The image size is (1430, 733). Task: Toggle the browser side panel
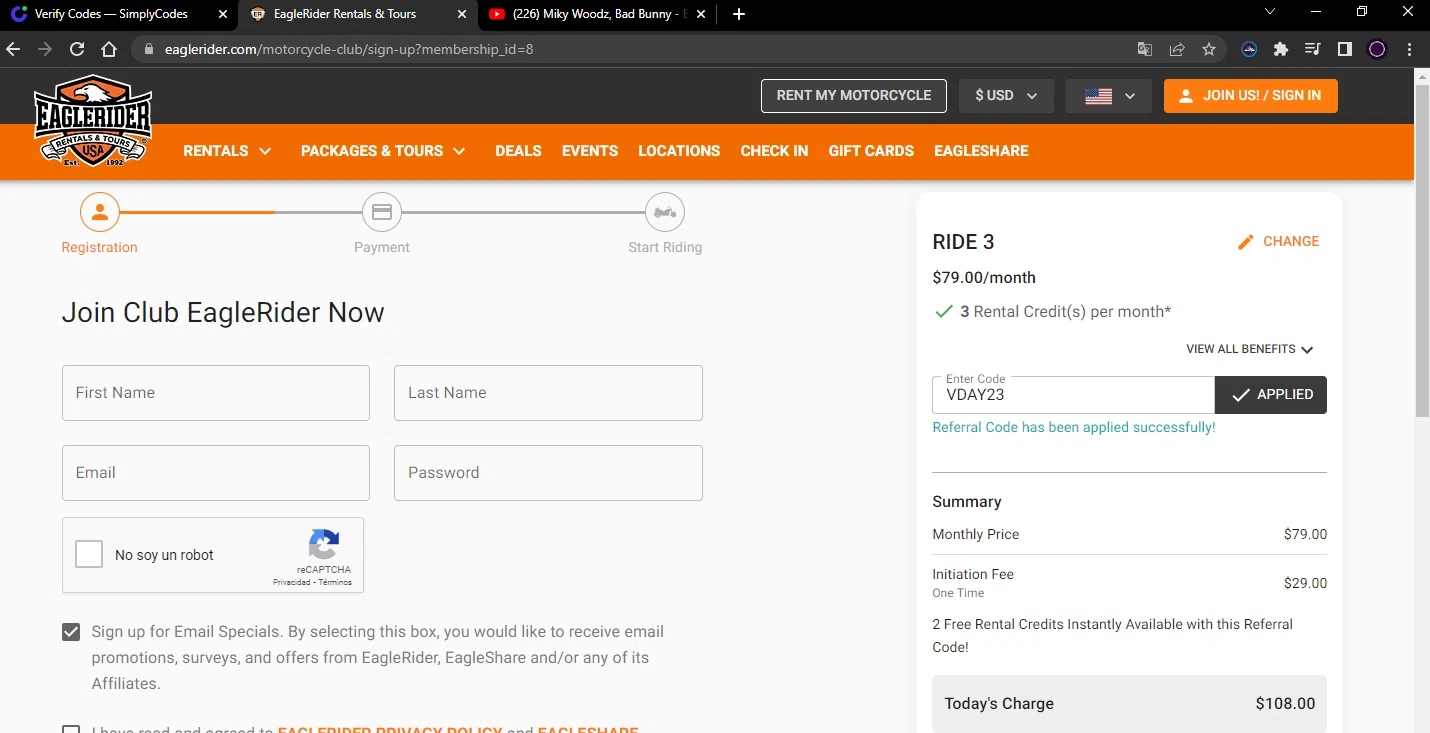tap(1345, 49)
